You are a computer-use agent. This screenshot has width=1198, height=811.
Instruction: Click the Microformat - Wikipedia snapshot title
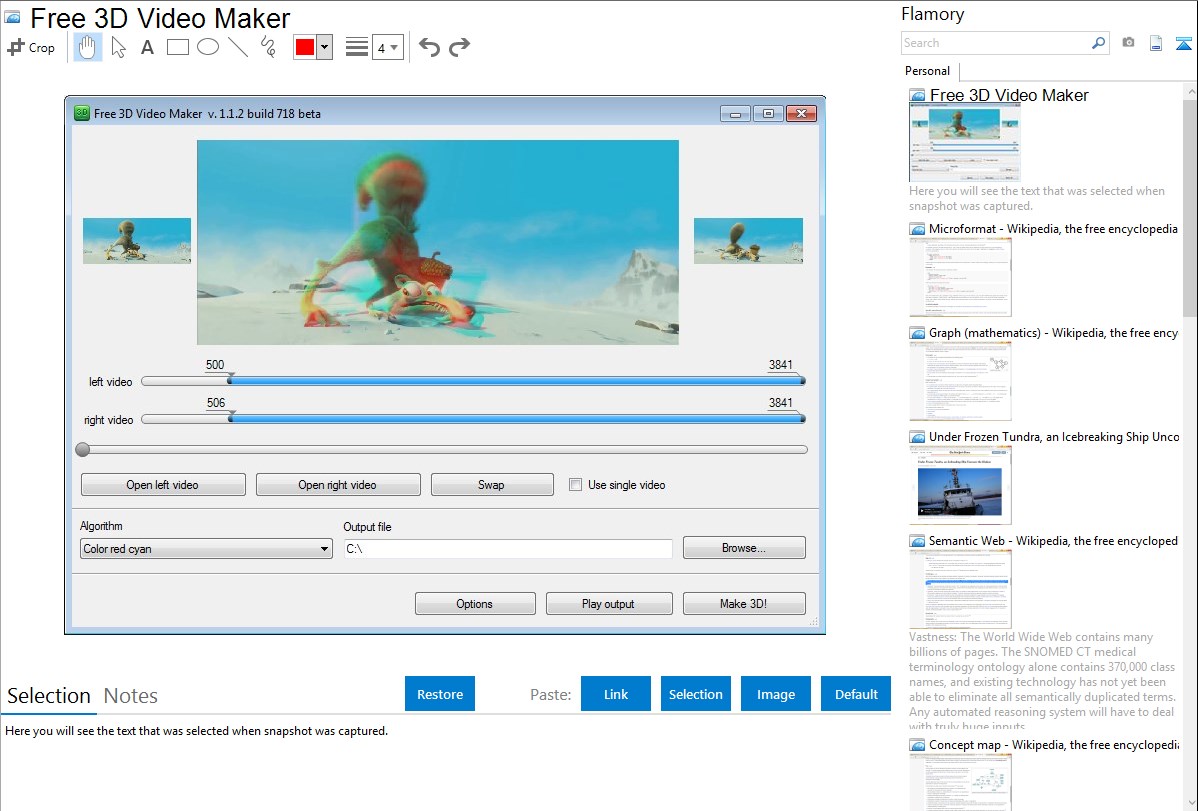pos(1053,229)
